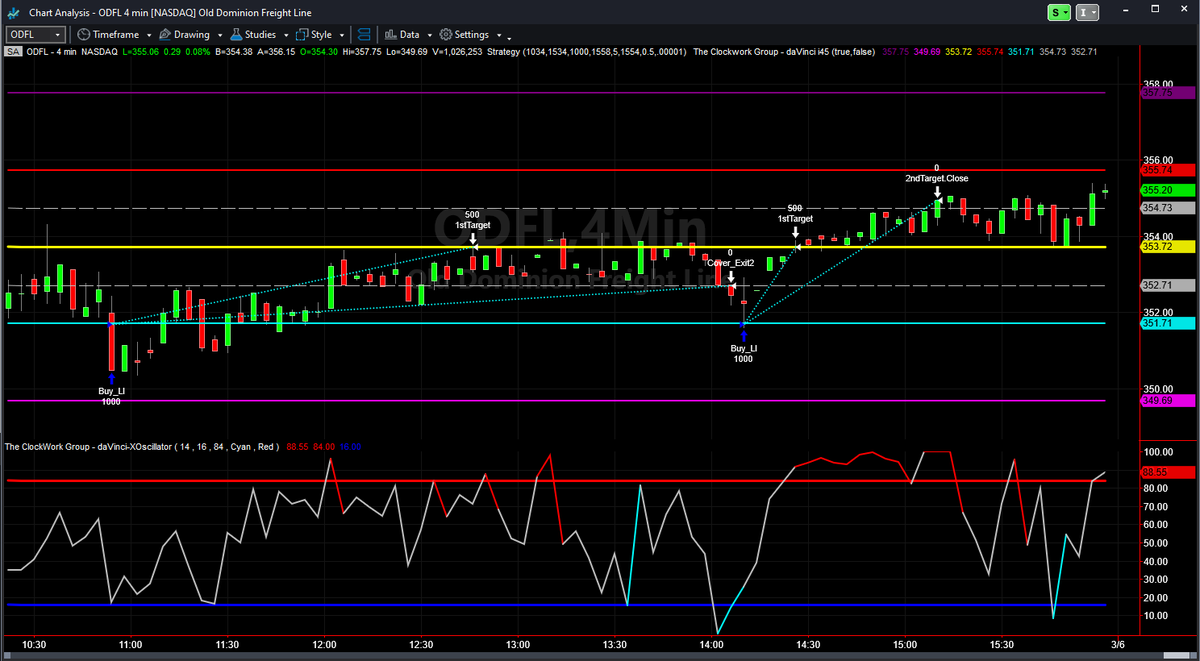Select the Buy_LI marker near 11:00
This screenshot has width=1200, height=661.
click(x=111, y=391)
